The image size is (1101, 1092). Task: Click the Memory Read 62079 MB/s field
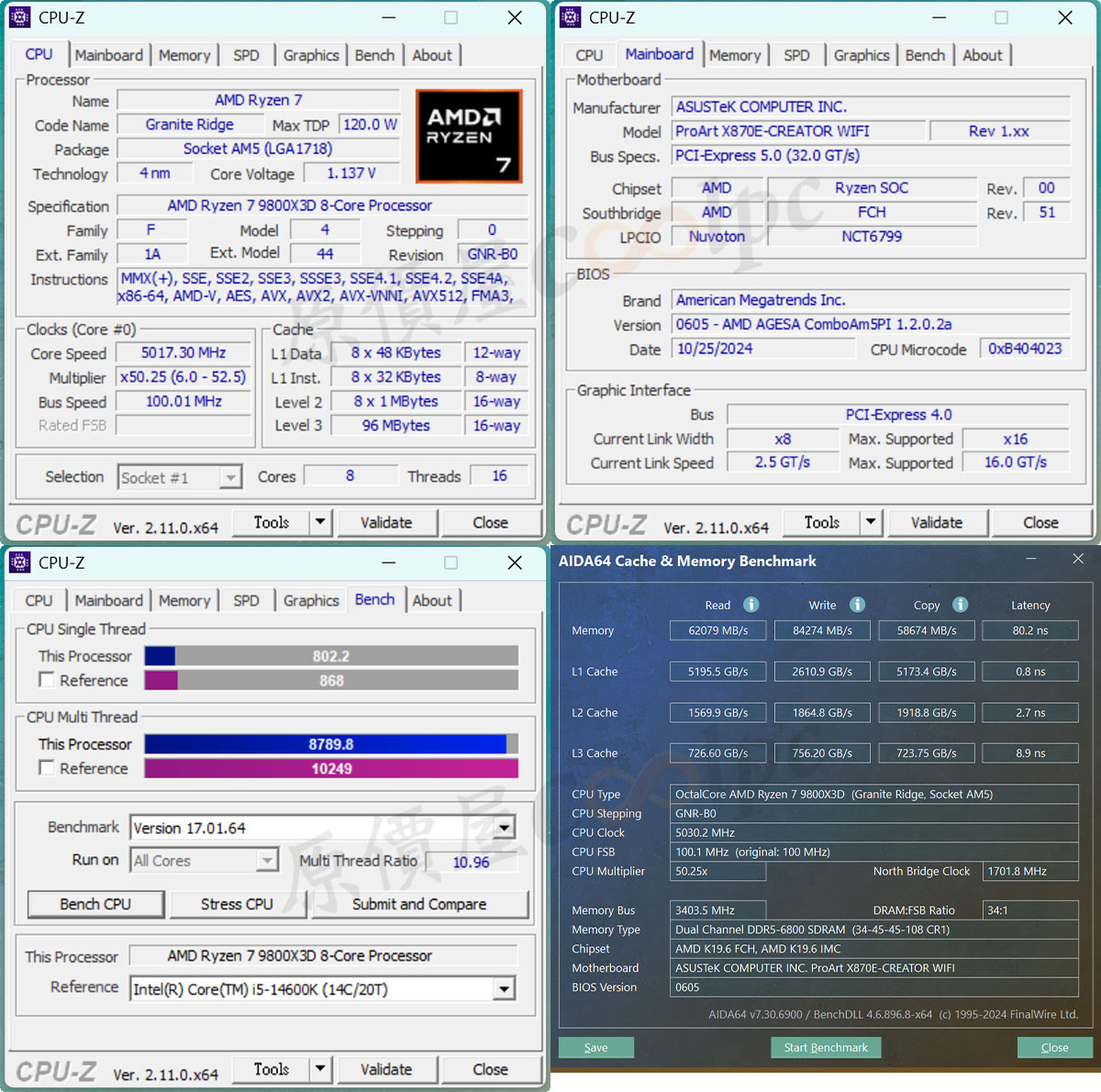tap(718, 630)
